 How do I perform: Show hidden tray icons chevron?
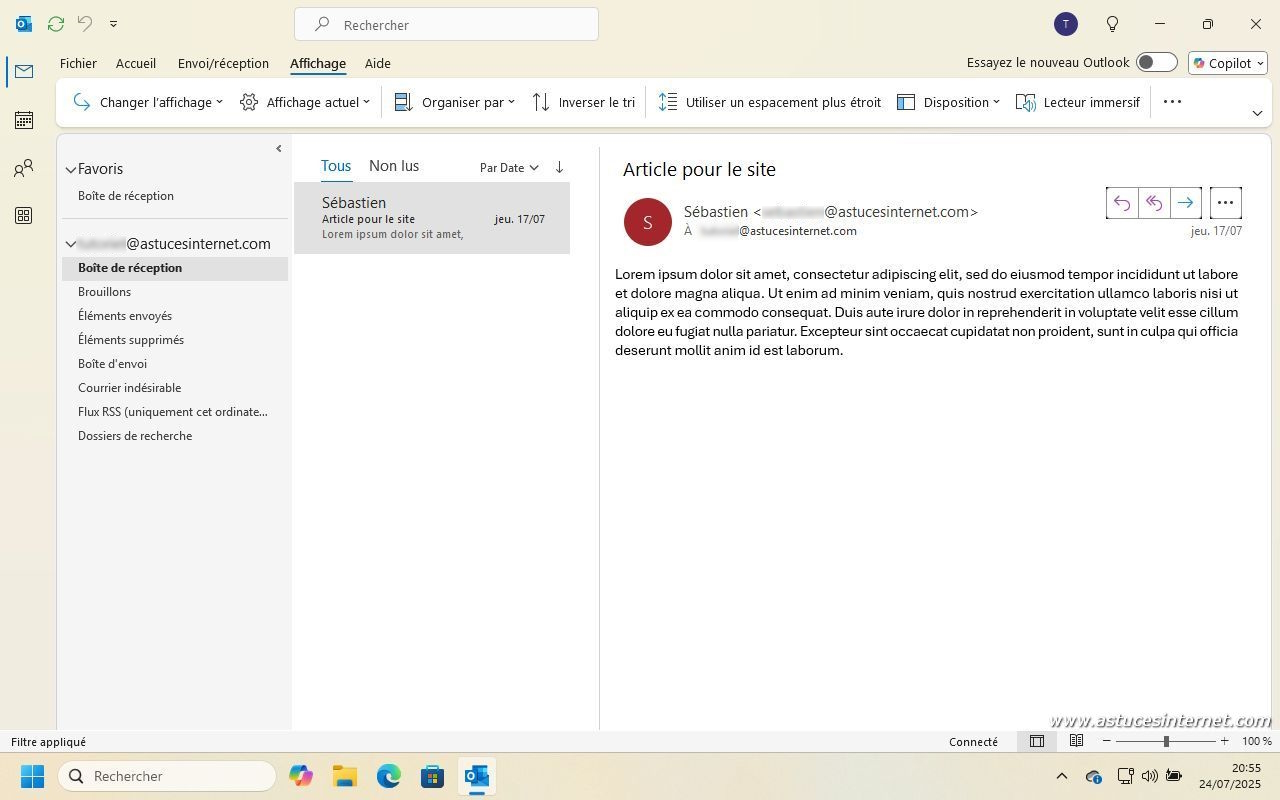(x=1062, y=776)
